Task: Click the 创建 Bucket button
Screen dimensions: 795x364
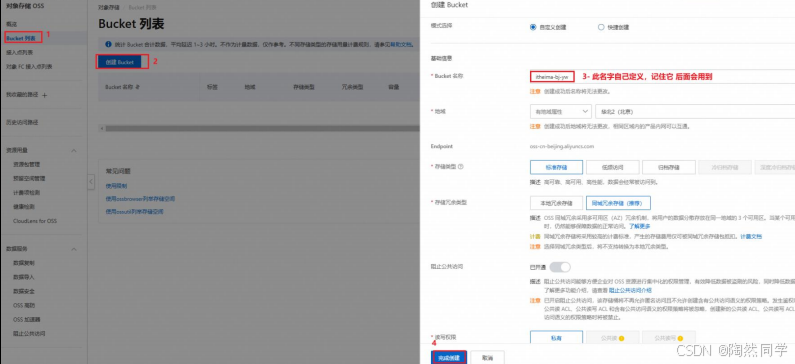Action: click(120, 62)
